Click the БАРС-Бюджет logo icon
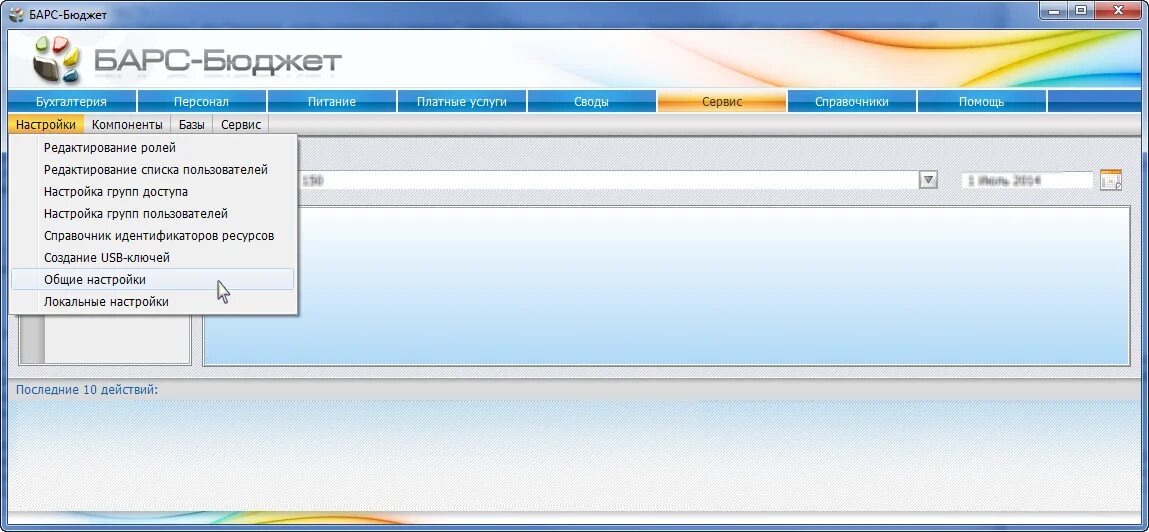Viewport: 1149px width, 532px height. pos(56,60)
